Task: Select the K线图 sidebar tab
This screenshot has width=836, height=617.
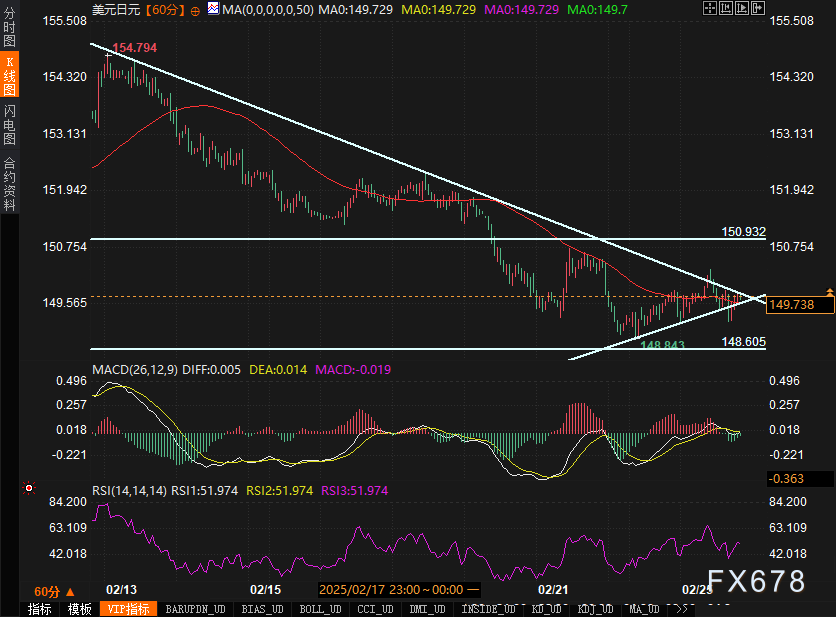Action: coord(10,76)
